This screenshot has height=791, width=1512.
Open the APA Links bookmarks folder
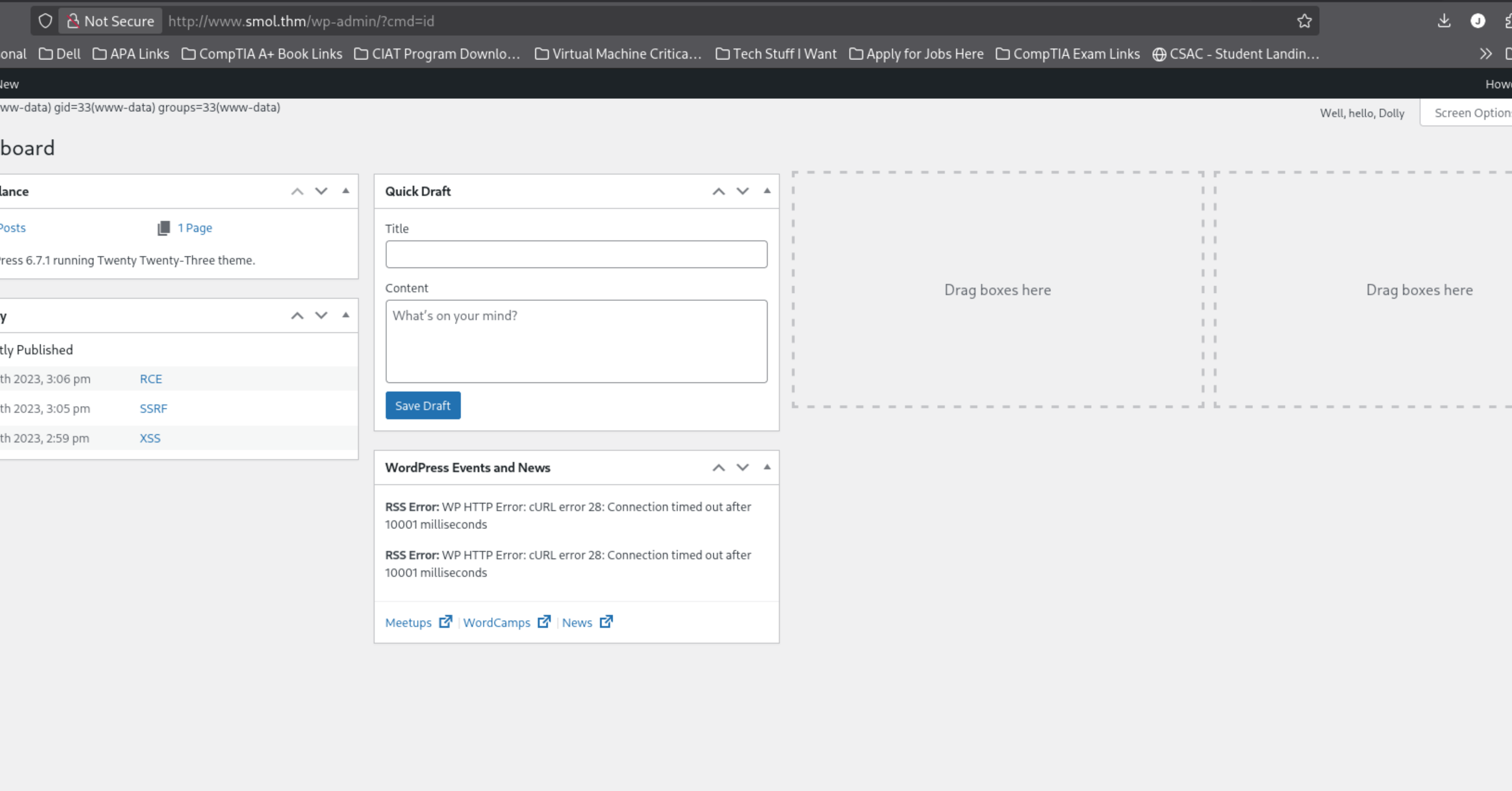131,54
